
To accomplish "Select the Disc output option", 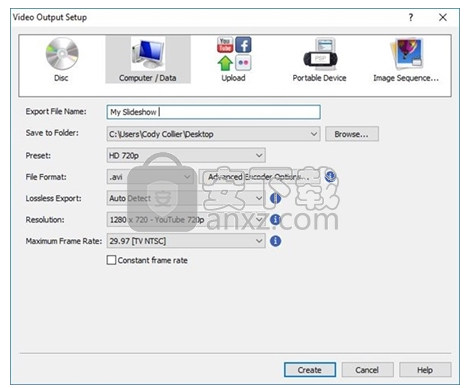I will tap(62, 59).
